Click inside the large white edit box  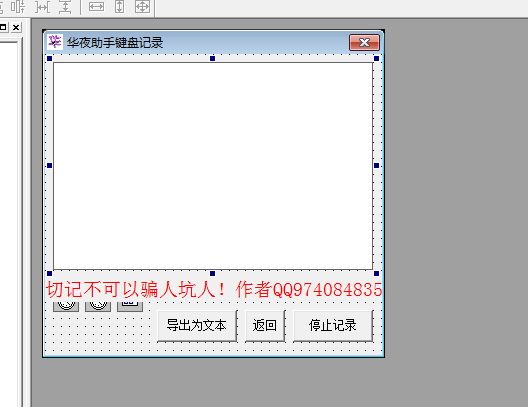tap(213, 166)
